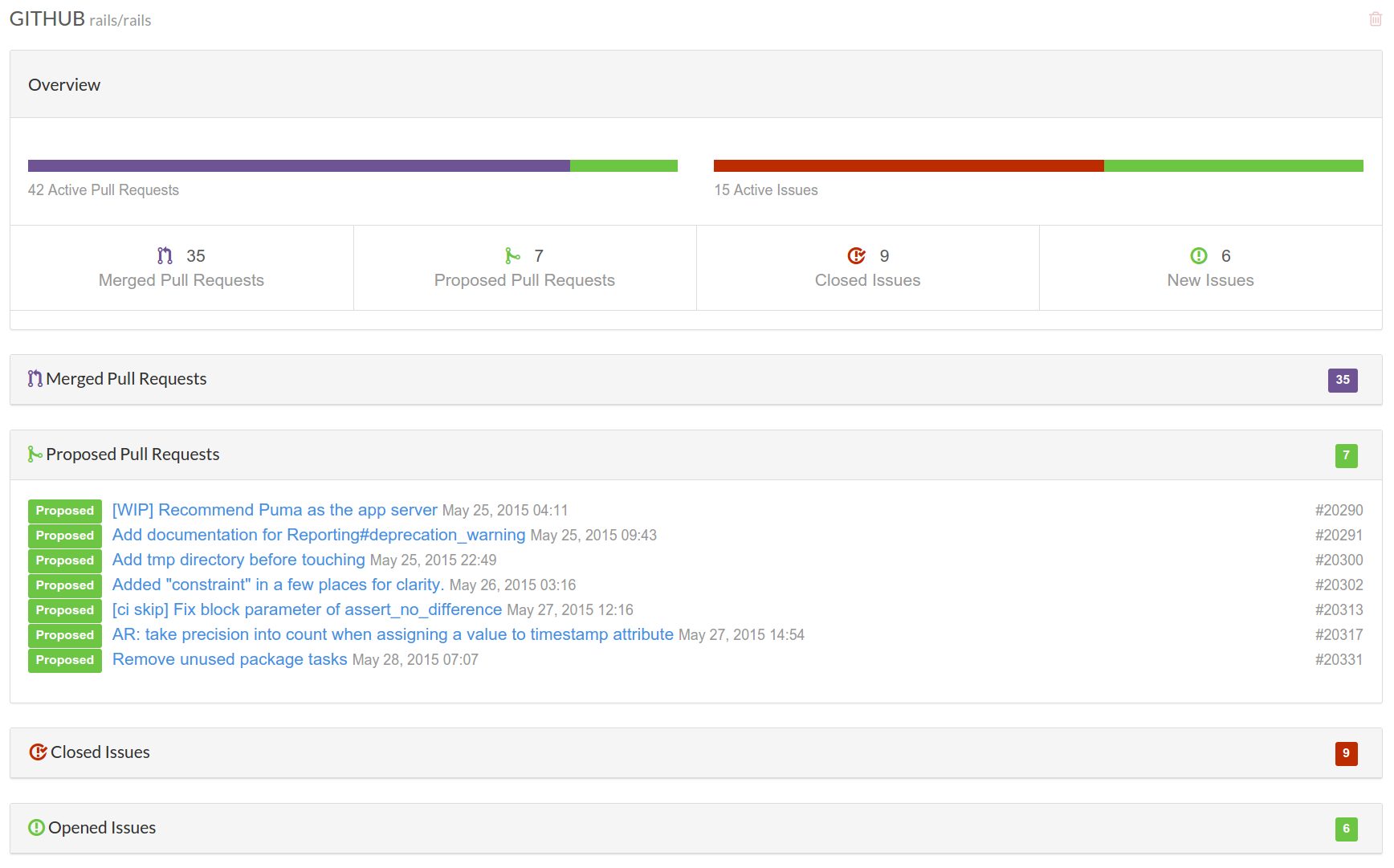Click the pull request number #20313
The image size is (1394, 868).
(x=1339, y=609)
